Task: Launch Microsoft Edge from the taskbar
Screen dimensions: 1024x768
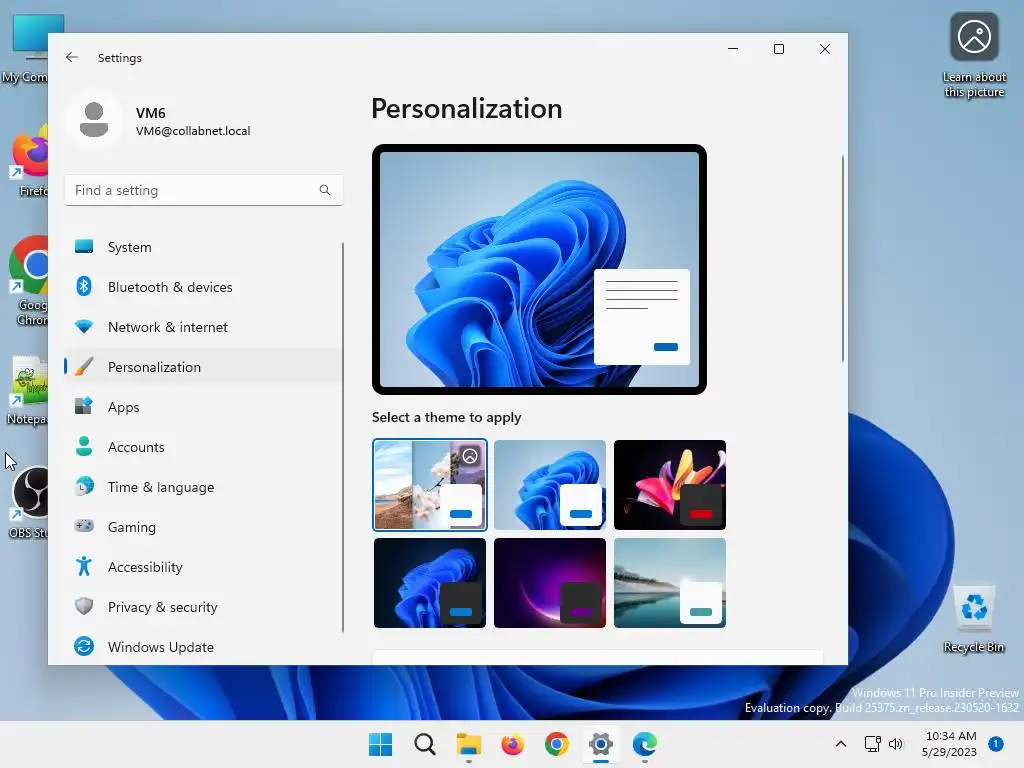Action: click(x=645, y=744)
